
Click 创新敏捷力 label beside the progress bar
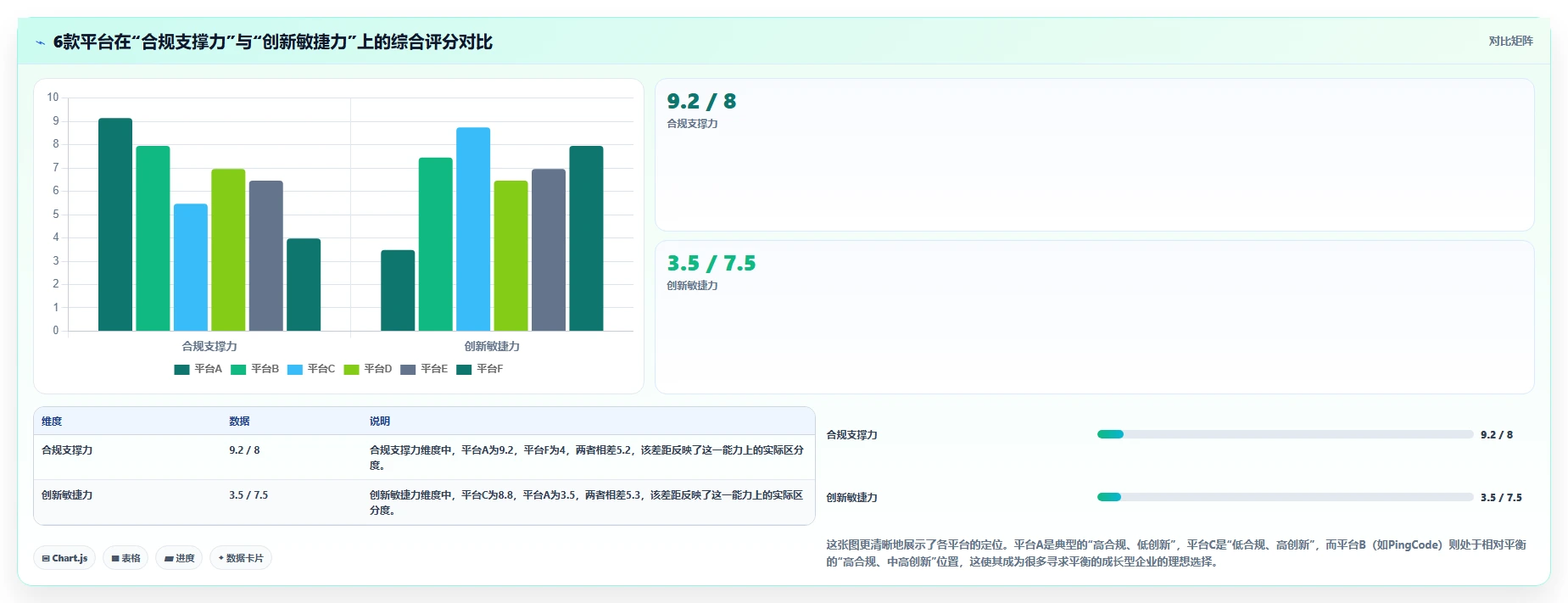tap(852, 498)
